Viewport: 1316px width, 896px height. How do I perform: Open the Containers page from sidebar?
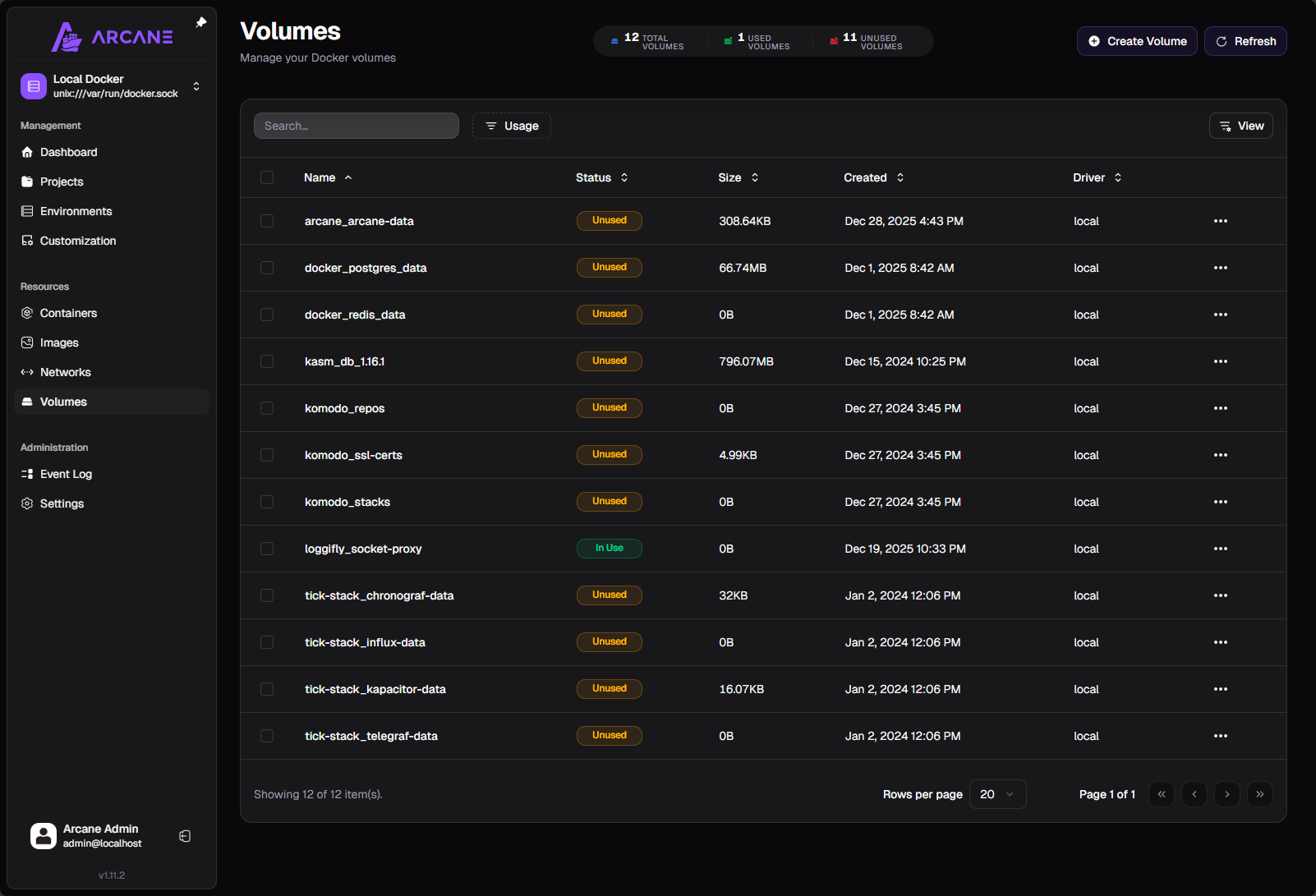click(68, 313)
